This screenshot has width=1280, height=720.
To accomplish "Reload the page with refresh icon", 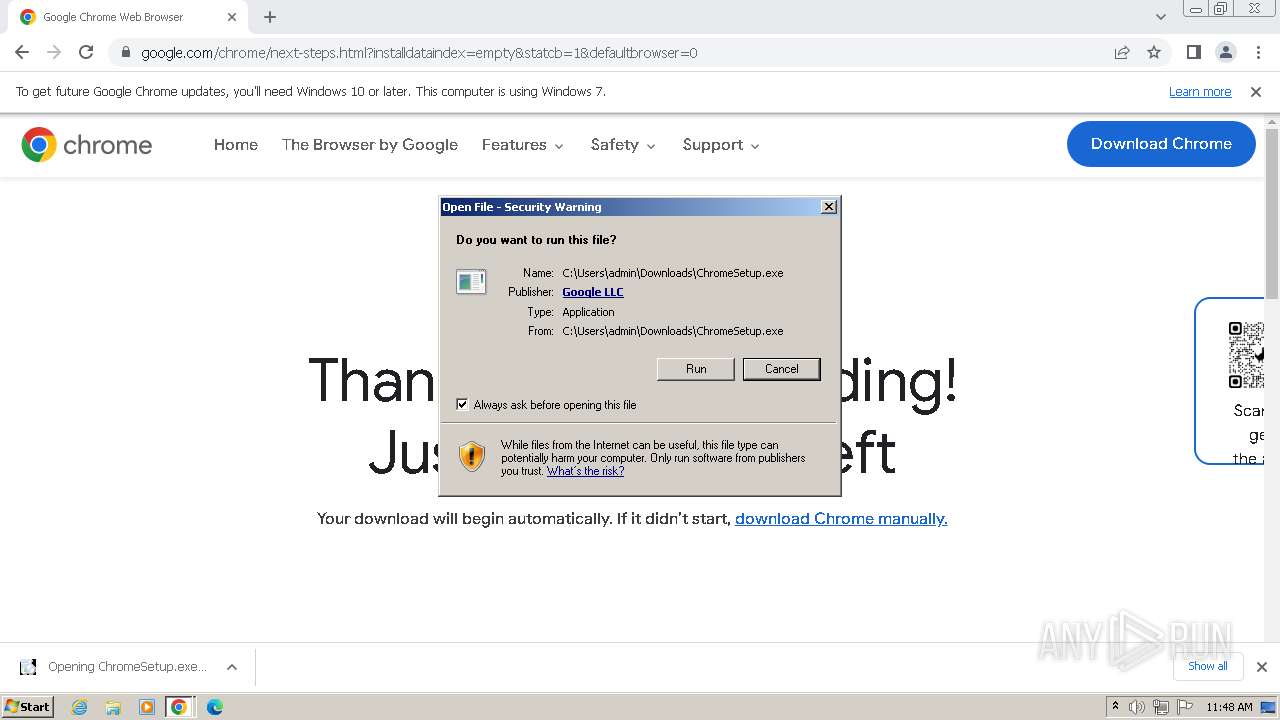I will coord(86,52).
